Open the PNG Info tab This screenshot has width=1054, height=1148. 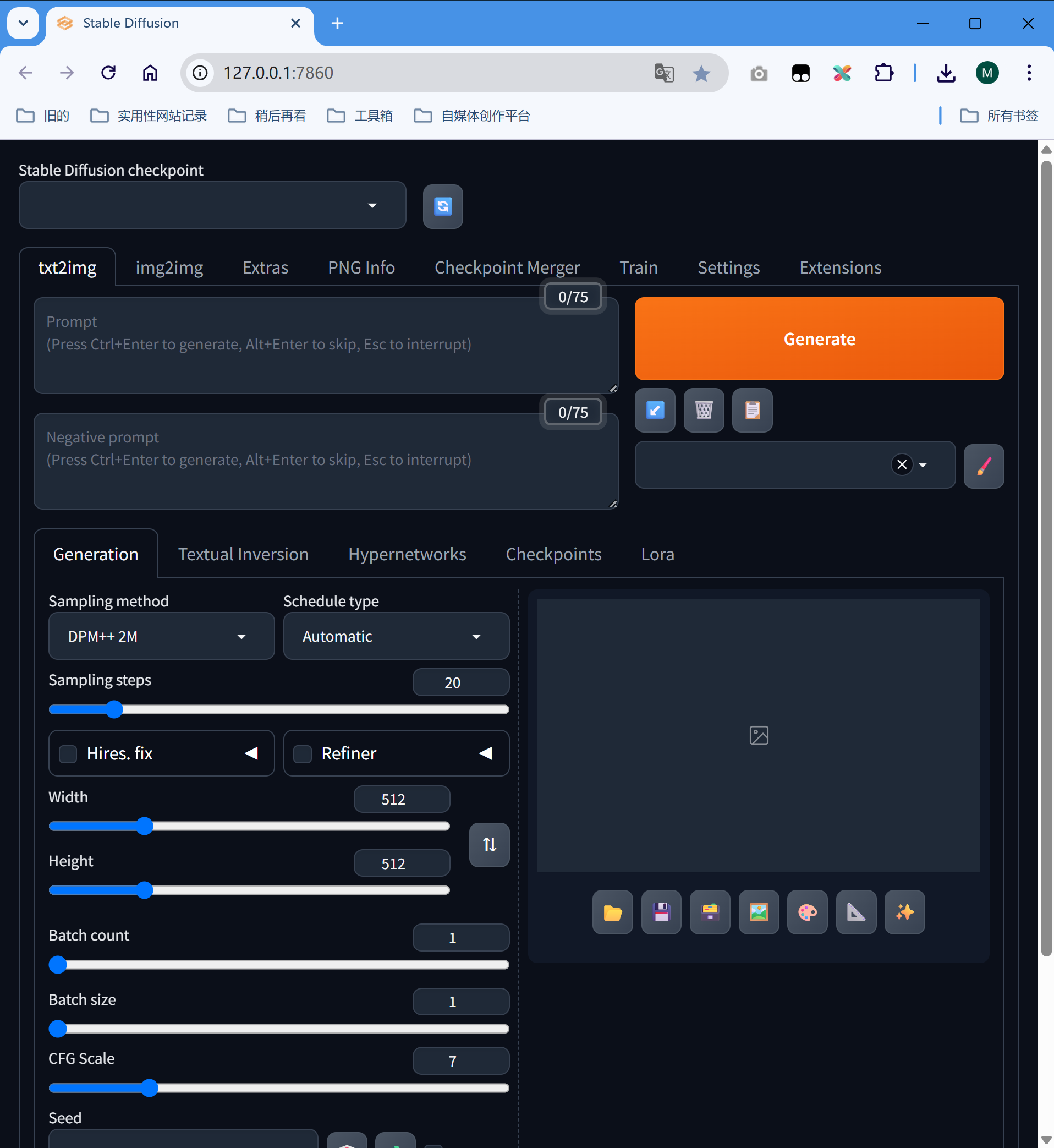point(361,267)
